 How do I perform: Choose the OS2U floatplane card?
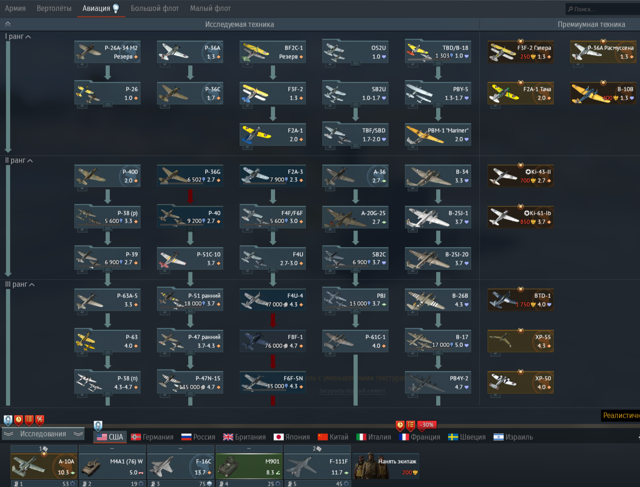click(355, 52)
